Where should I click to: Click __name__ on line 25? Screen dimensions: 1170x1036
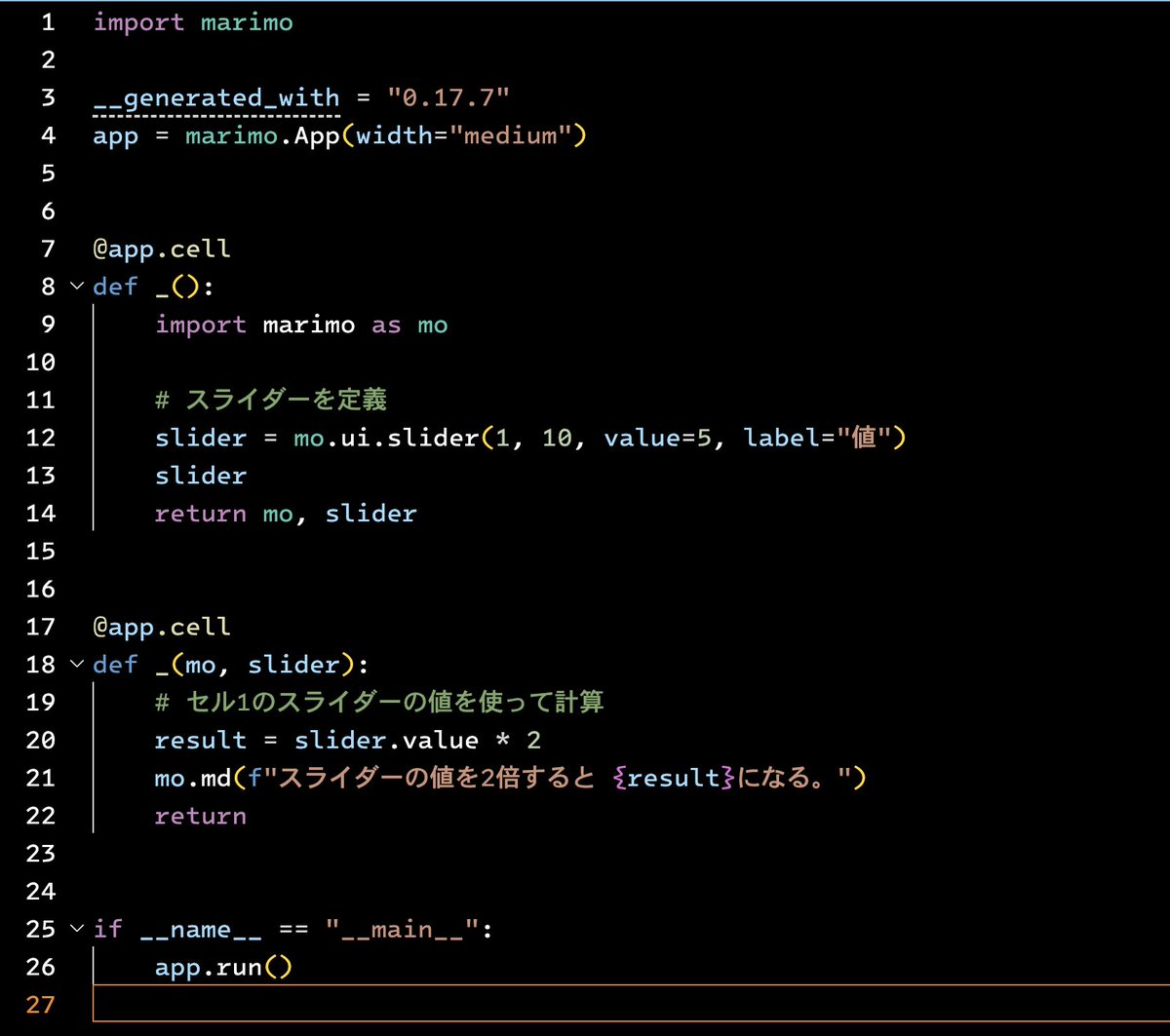(x=201, y=929)
